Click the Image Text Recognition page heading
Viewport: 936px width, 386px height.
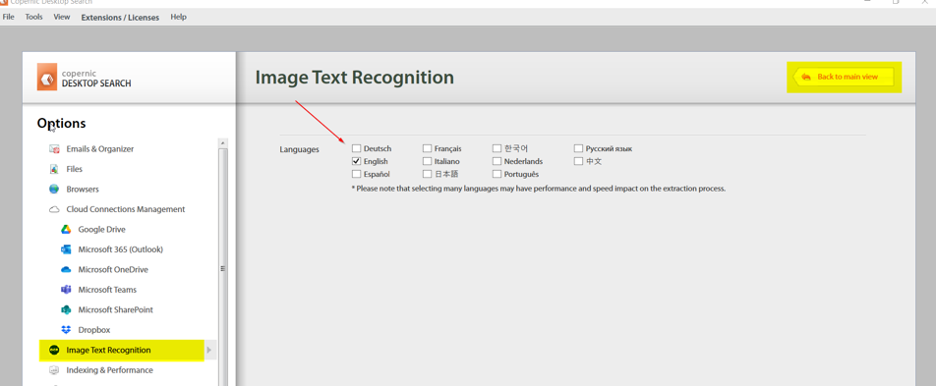pyautogui.click(x=355, y=78)
